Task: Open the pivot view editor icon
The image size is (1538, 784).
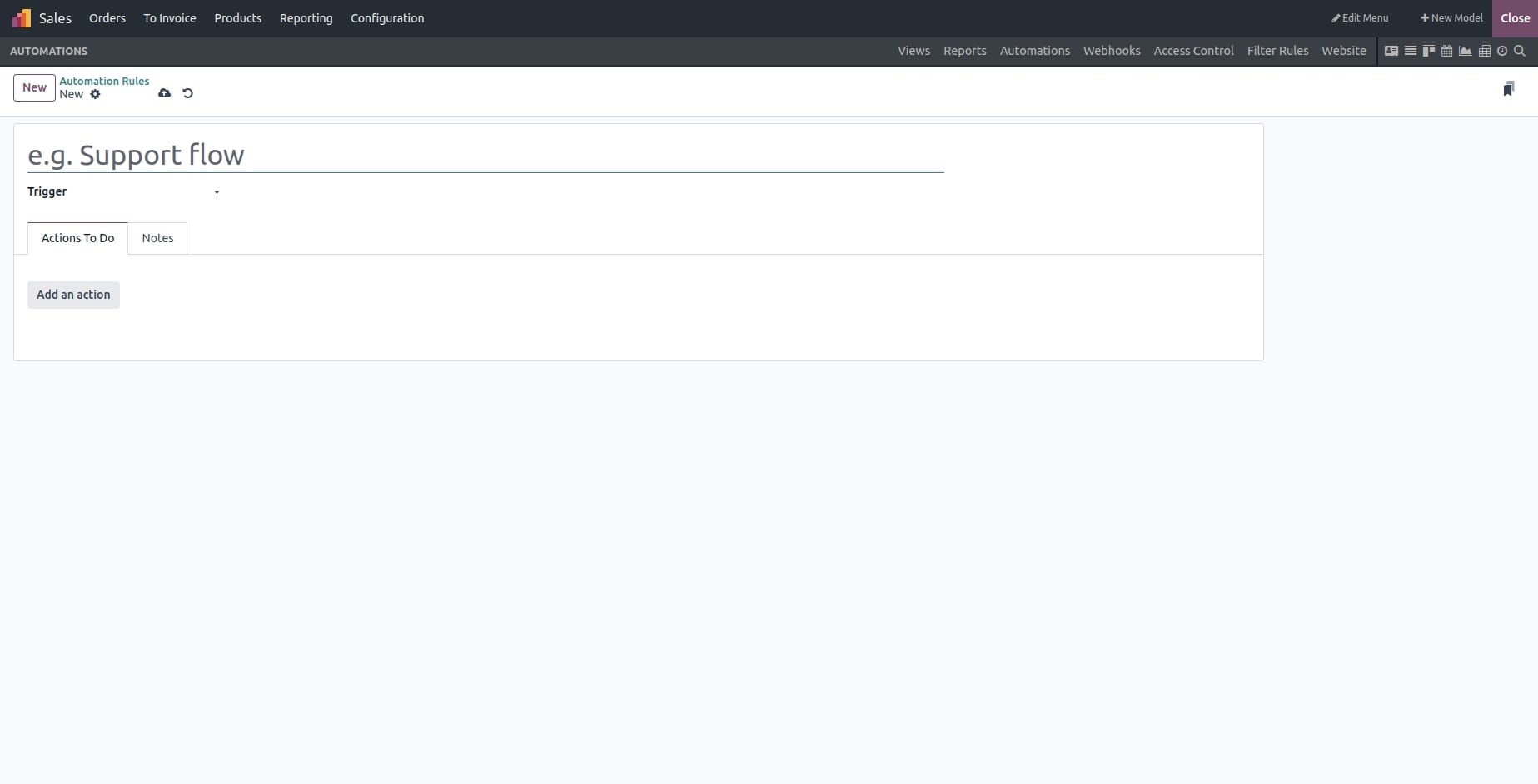Action: coord(1485,51)
